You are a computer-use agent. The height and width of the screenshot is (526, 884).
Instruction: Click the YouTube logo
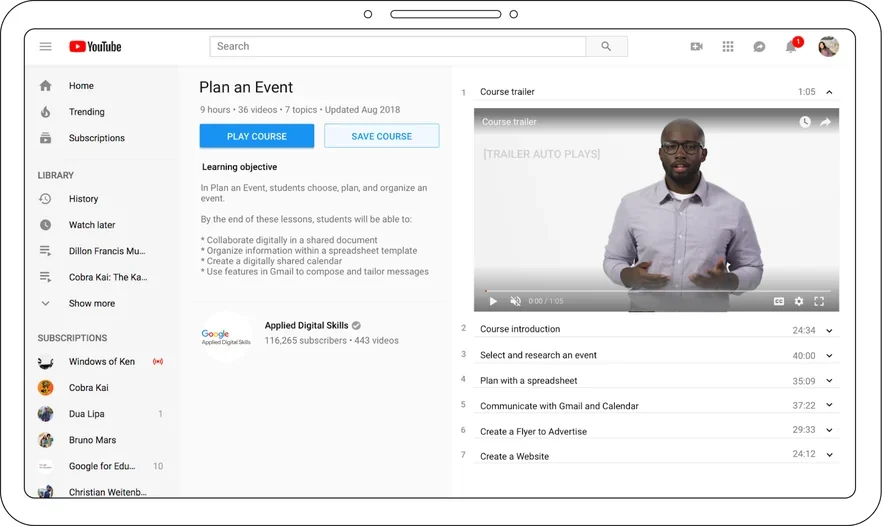[x=95, y=46]
